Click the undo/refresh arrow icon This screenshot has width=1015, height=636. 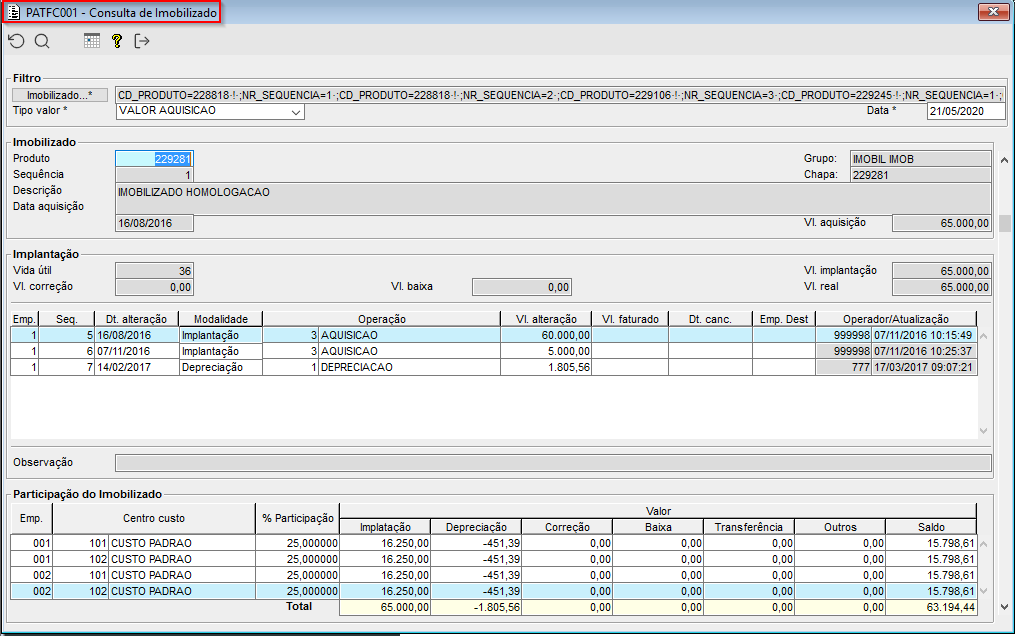click(16, 41)
